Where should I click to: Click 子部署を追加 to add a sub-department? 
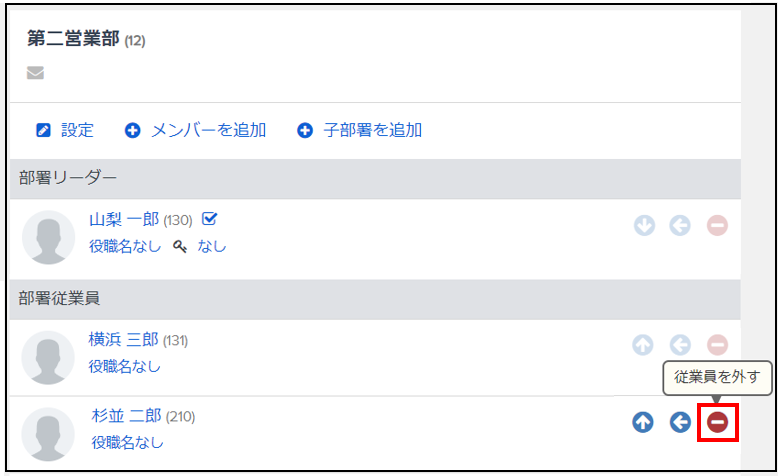pos(359,131)
